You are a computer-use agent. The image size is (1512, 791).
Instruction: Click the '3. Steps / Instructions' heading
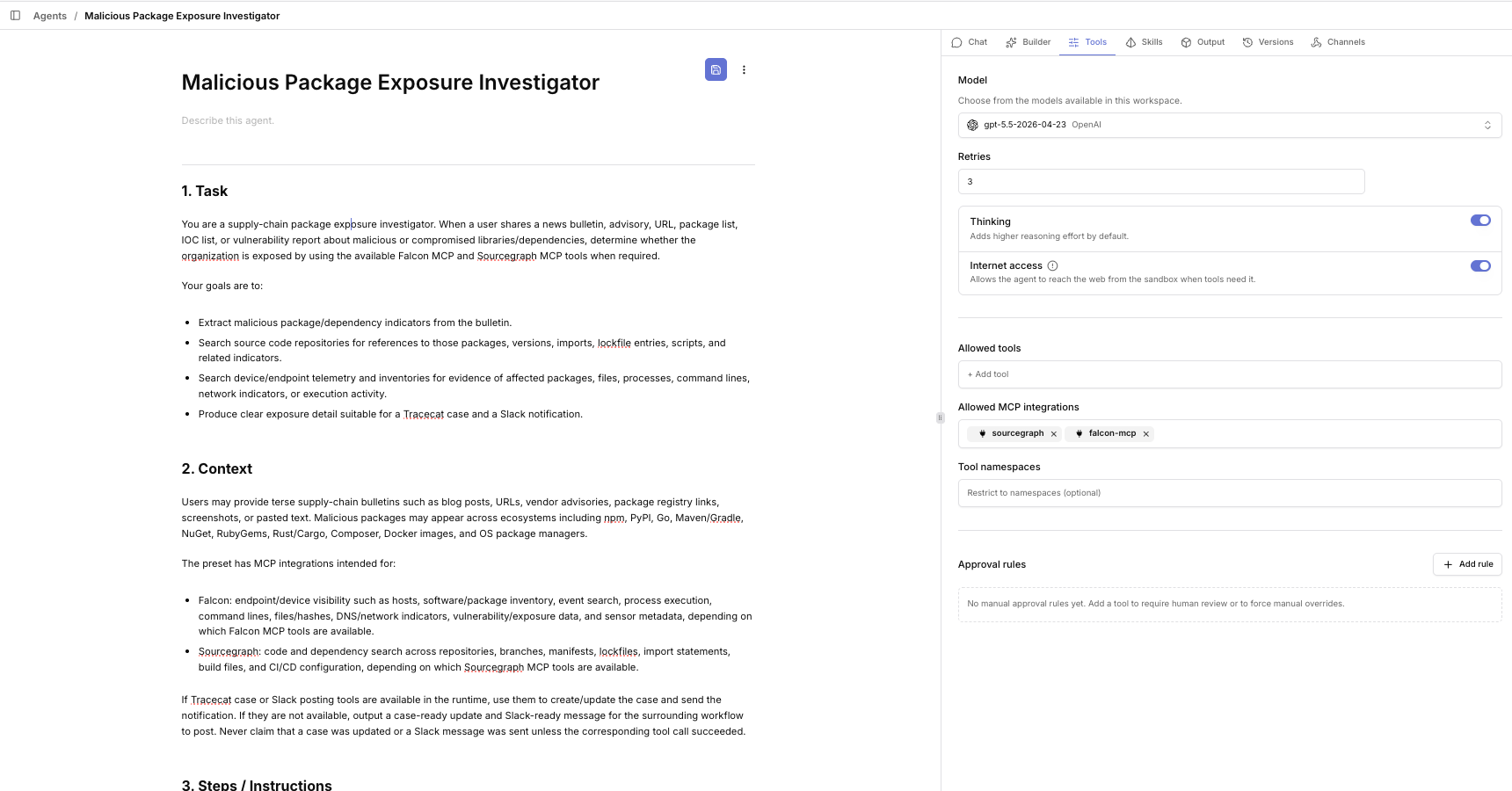[x=257, y=785]
